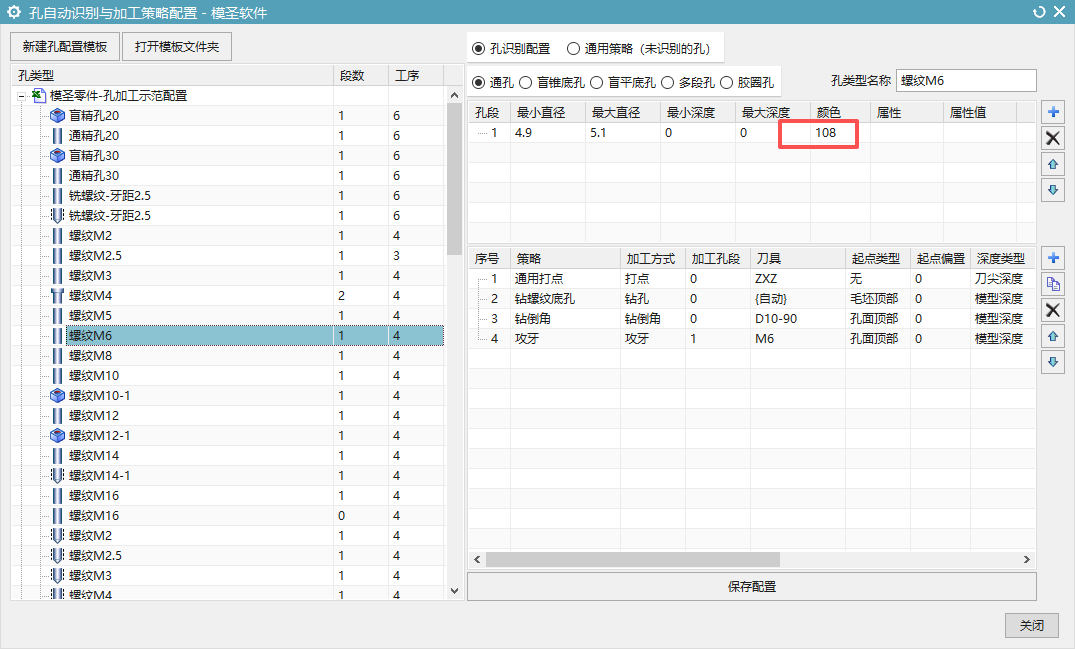Click the 孔类型名称 input field

(966, 81)
